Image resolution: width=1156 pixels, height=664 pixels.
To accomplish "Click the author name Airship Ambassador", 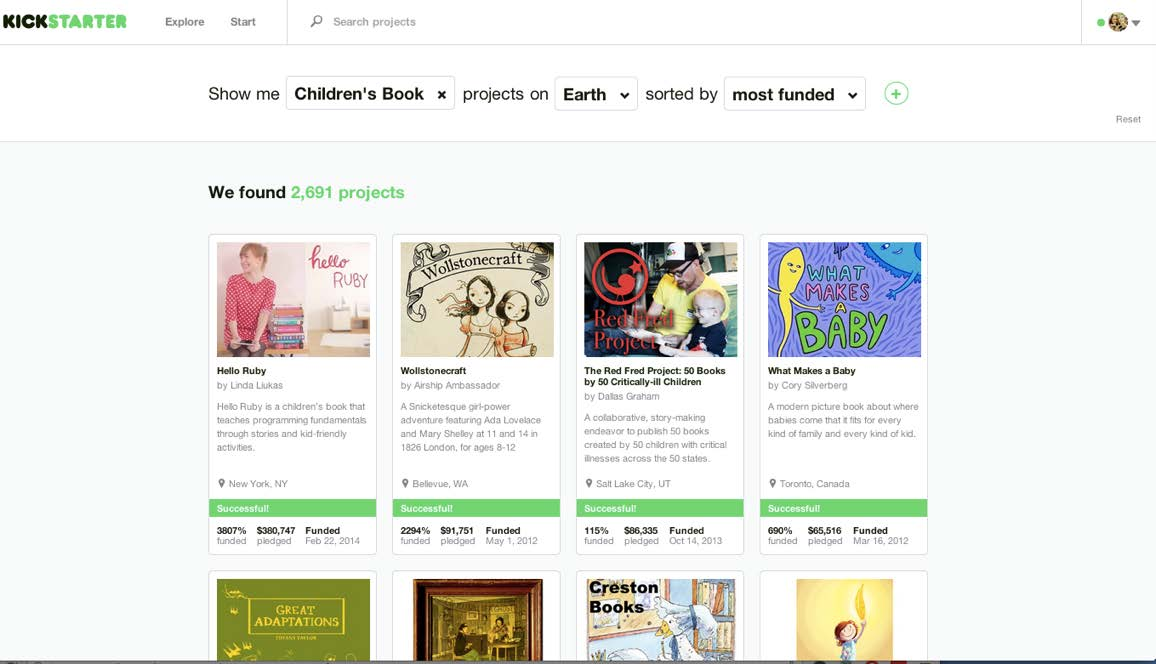I will [456, 385].
